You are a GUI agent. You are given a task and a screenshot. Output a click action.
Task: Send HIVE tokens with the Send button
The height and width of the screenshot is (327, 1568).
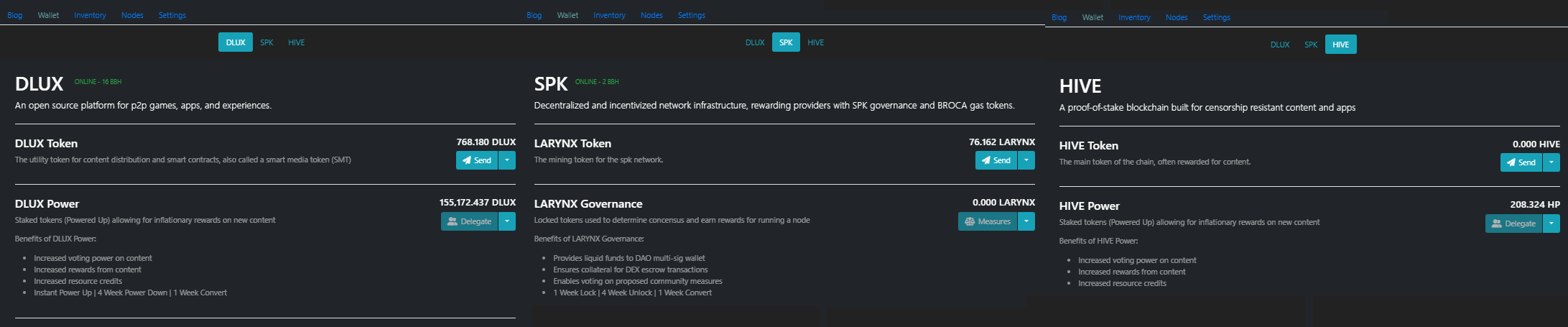tap(1521, 162)
